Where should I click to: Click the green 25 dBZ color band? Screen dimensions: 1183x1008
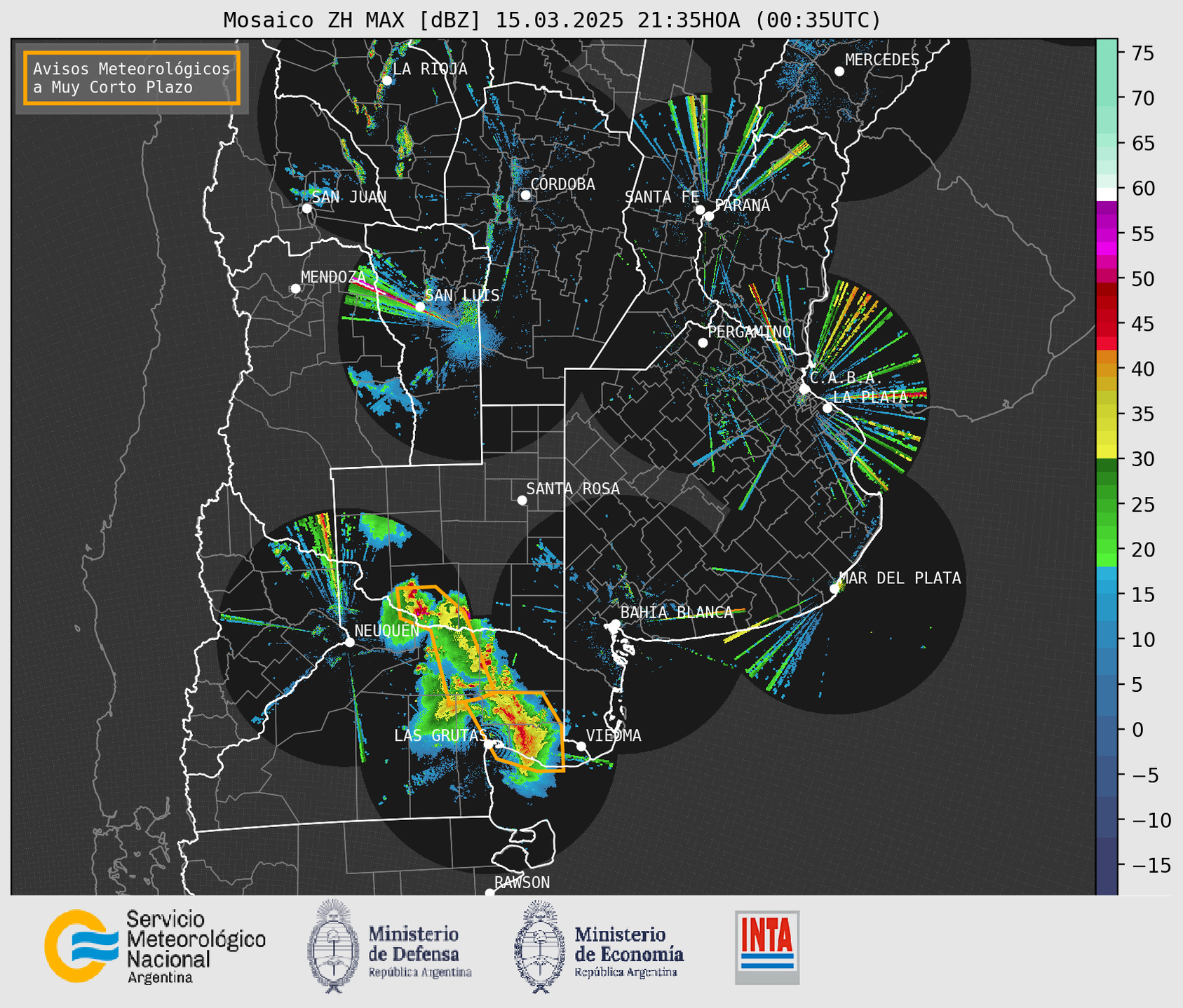(1107, 504)
